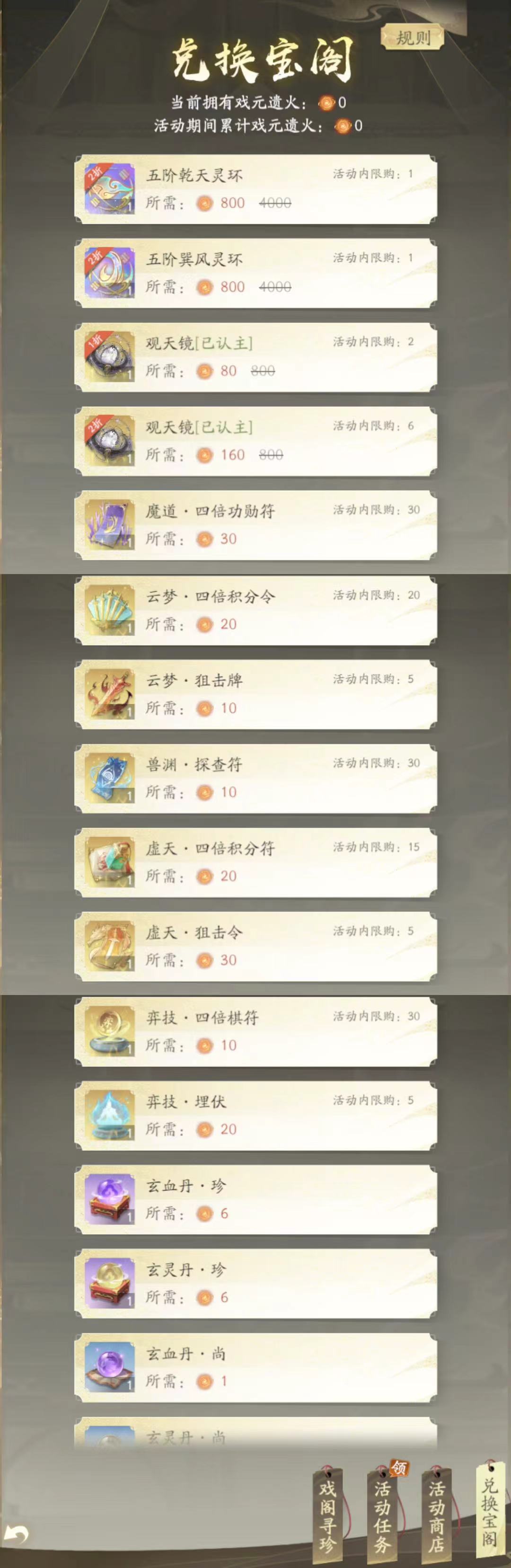Select the 五阶巽风灵环 item icon
This screenshot has width=511, height=1568.
(x=109, y=273)
